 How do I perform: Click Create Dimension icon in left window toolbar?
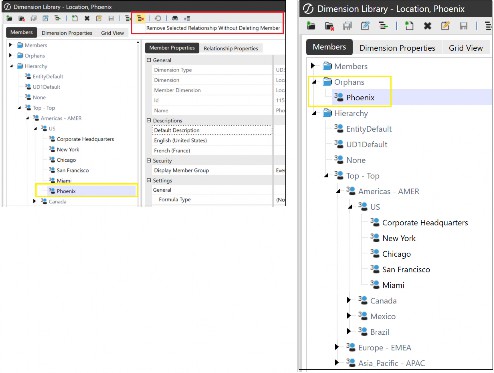(9, 18)
